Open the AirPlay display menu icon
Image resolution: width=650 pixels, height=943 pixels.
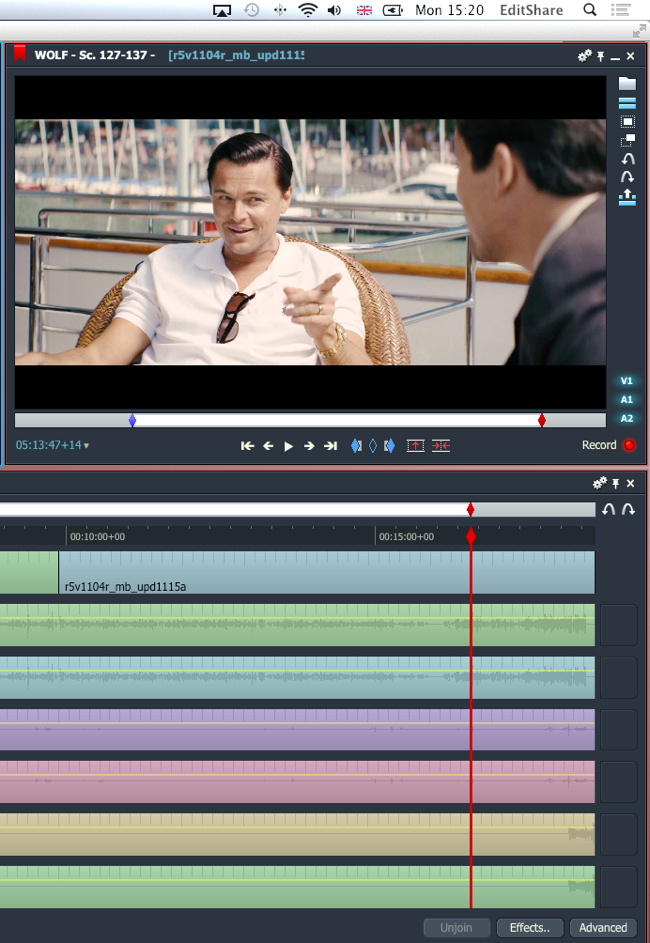222,10
